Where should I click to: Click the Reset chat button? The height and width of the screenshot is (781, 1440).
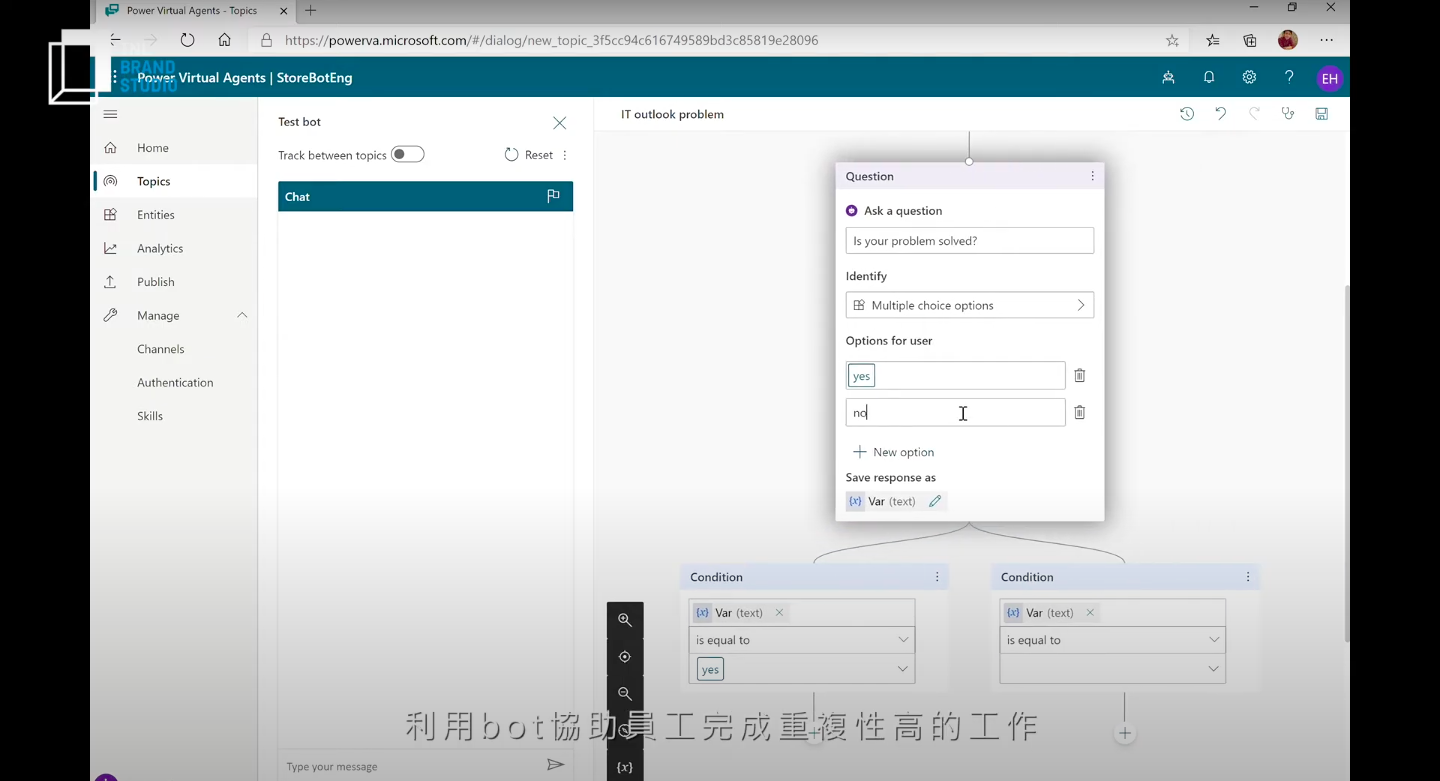[528, 155]
